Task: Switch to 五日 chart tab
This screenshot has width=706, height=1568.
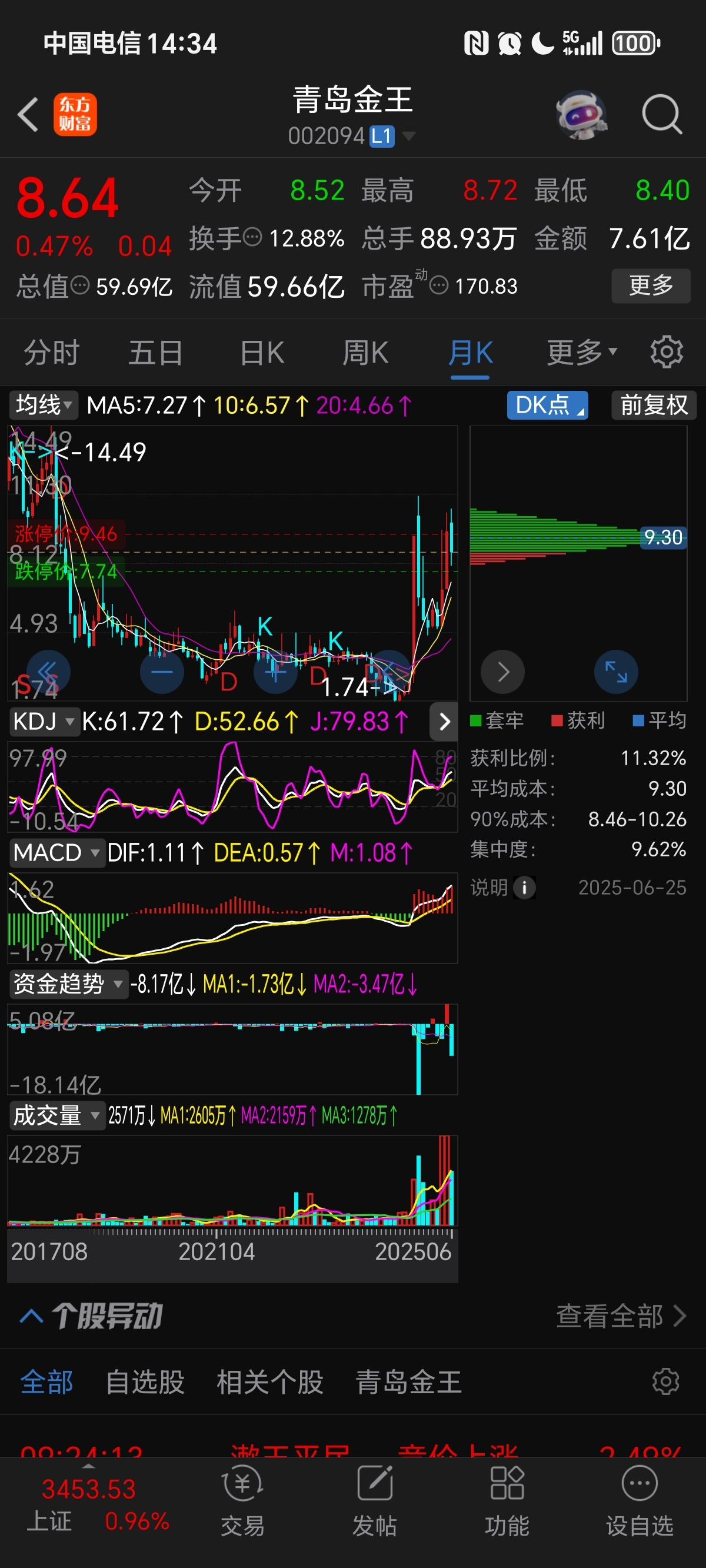Action: tap(156, 353)
